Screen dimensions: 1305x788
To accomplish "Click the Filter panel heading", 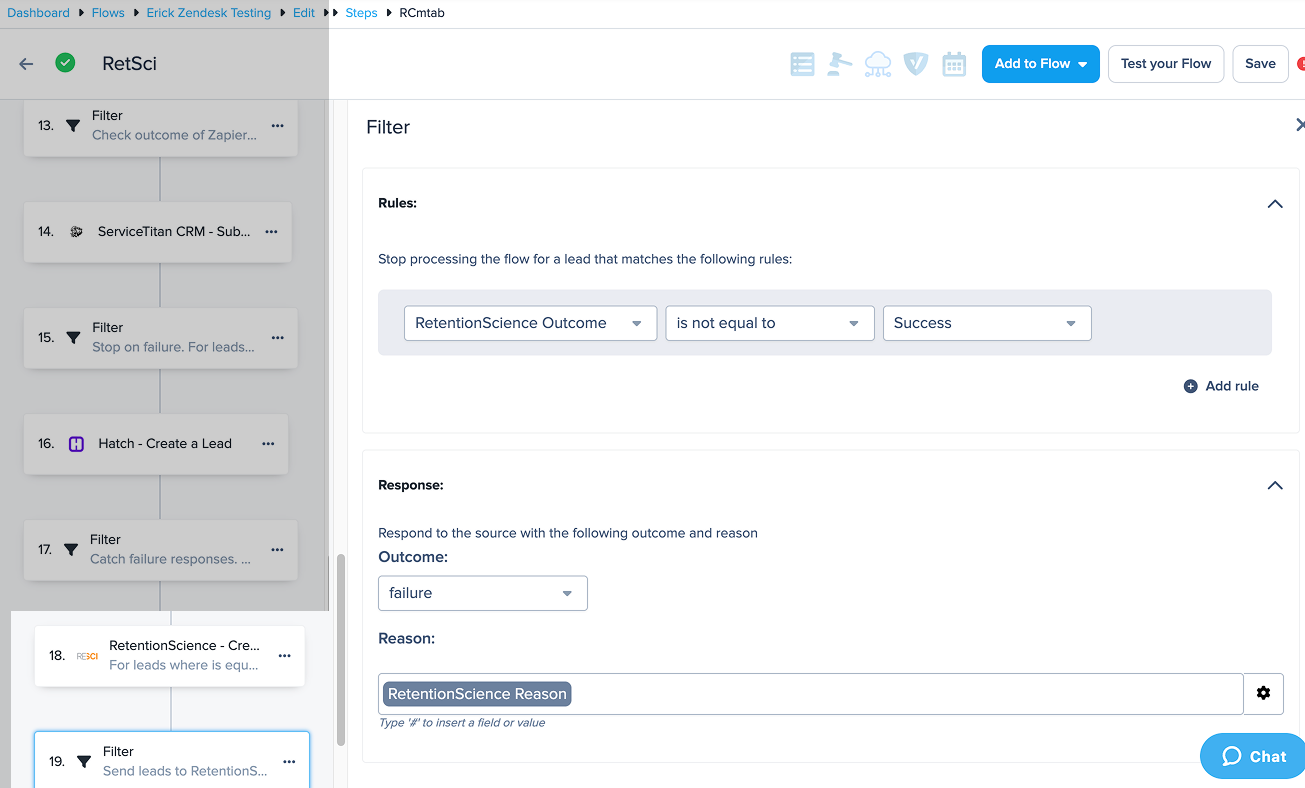I will 388,127.
